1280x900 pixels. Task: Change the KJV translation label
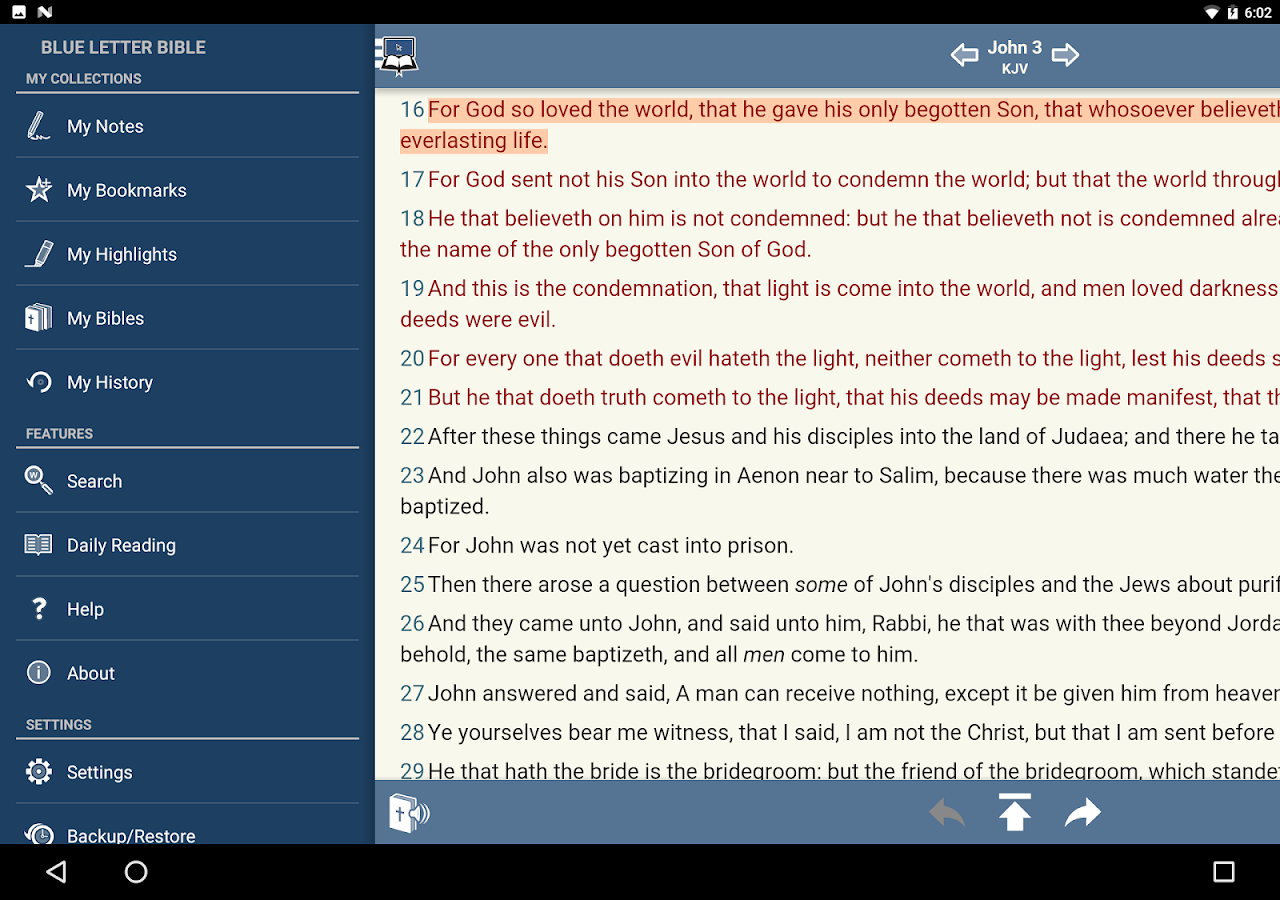pos(1015,69)
